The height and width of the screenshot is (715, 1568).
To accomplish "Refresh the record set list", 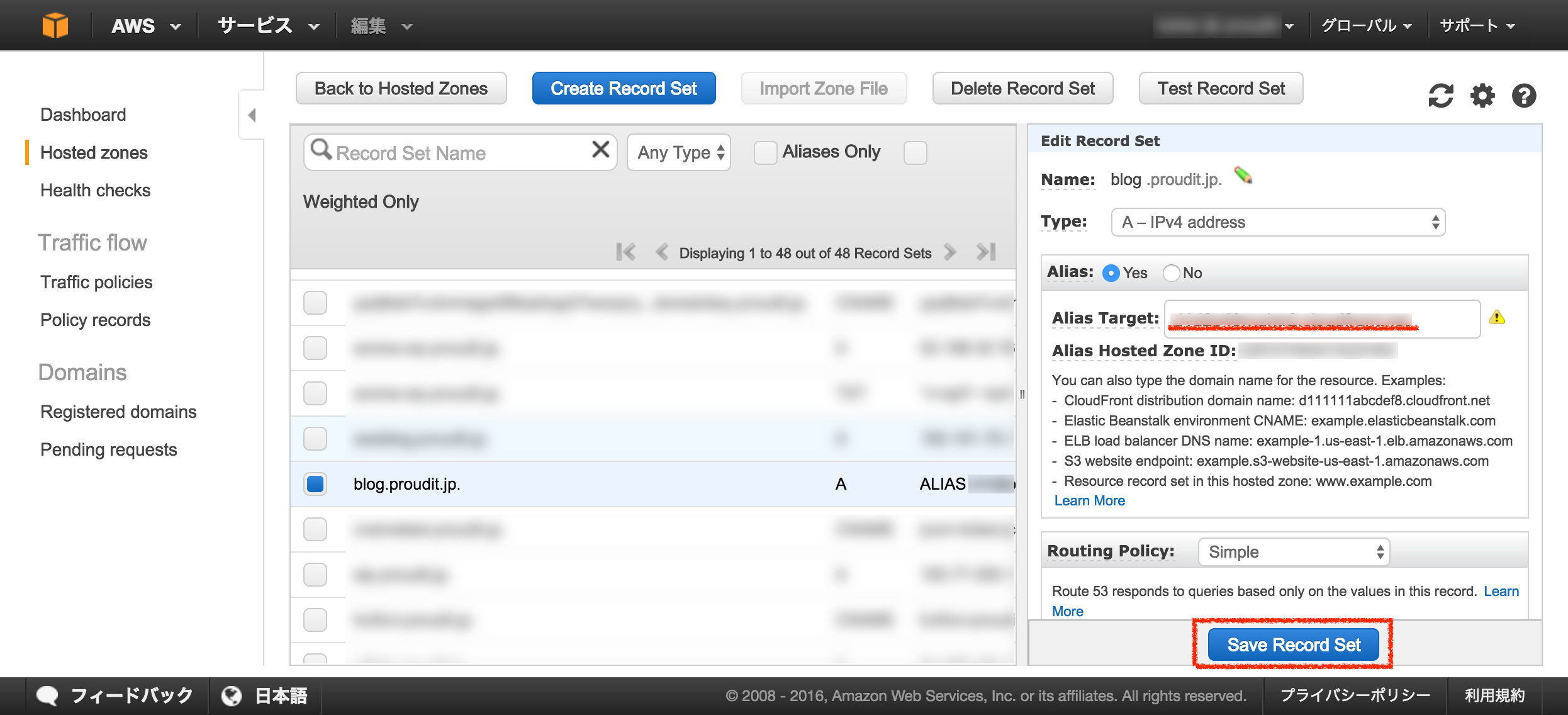I will pos(1440,96).
